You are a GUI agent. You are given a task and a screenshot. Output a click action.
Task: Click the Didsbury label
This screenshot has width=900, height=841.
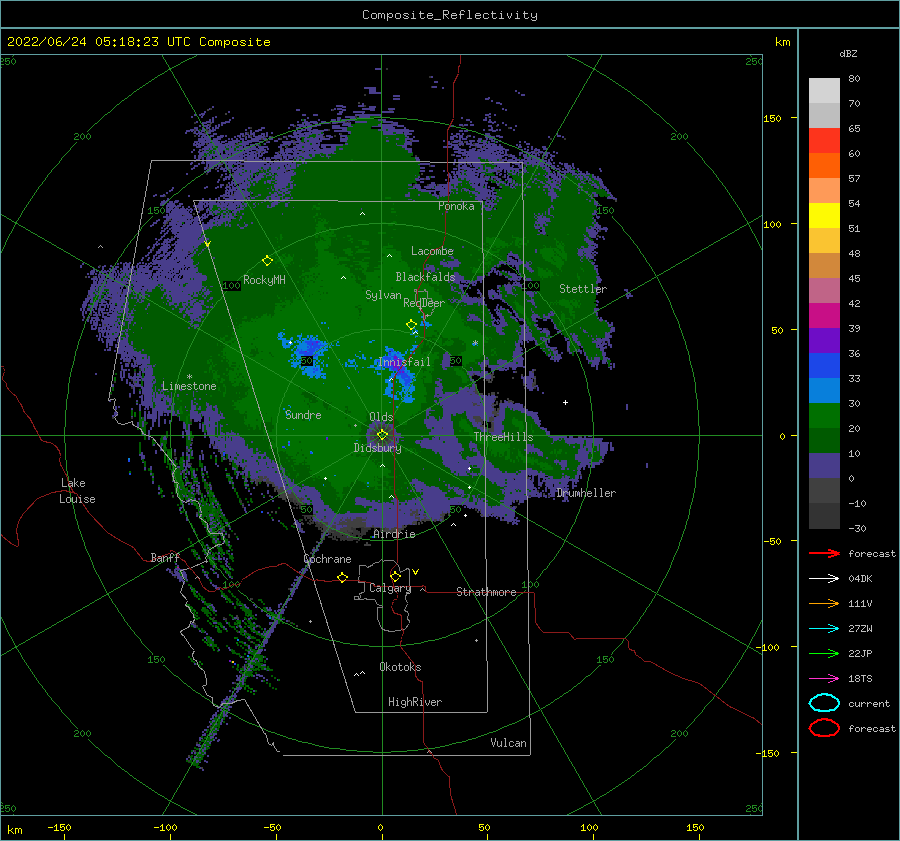click(x=377, y=448)
